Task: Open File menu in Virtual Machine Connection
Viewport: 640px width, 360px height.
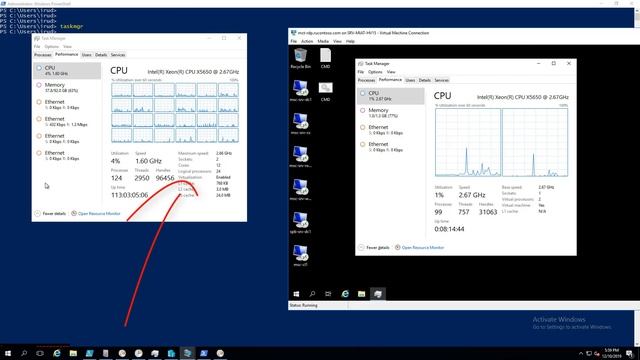Action: (293, 41)
